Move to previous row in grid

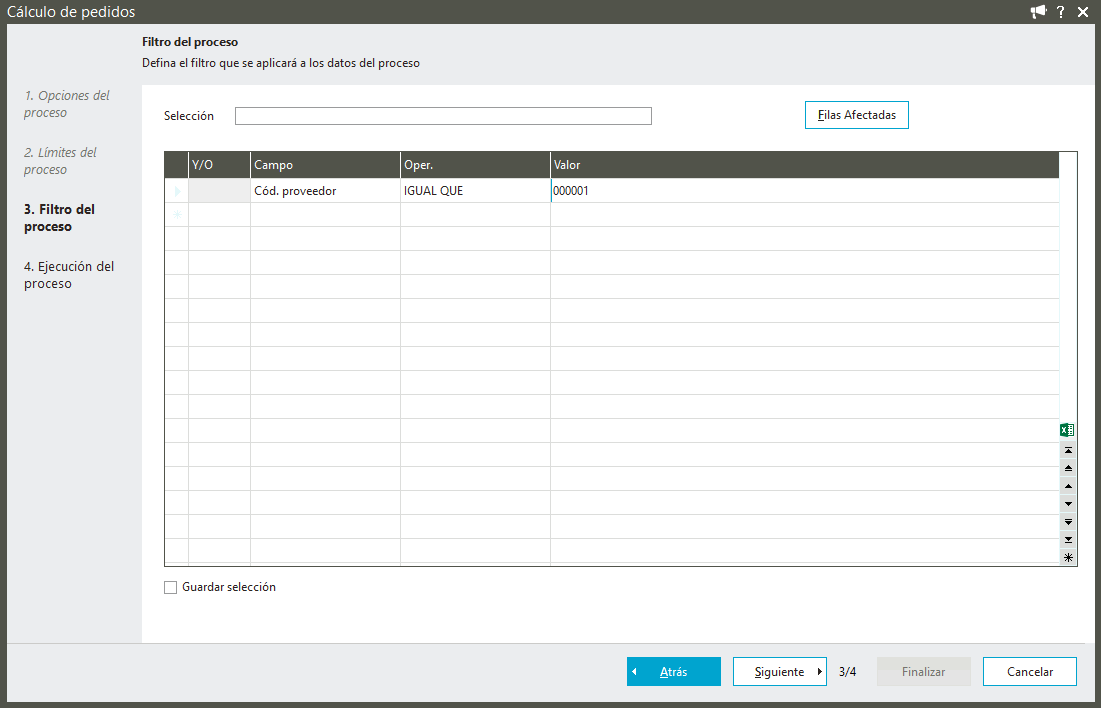pos(1068,486)
